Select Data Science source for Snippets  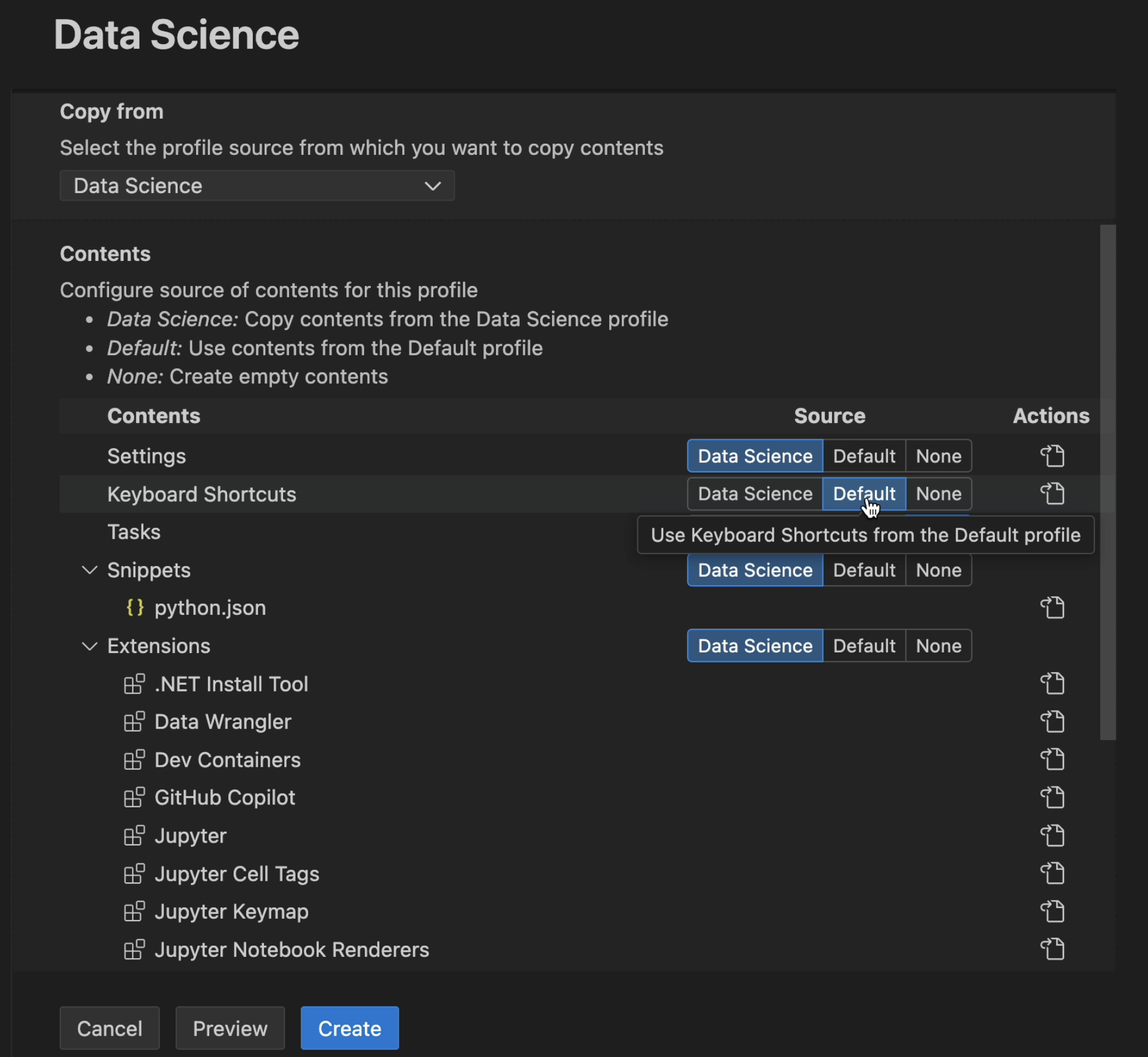point(754,570)
